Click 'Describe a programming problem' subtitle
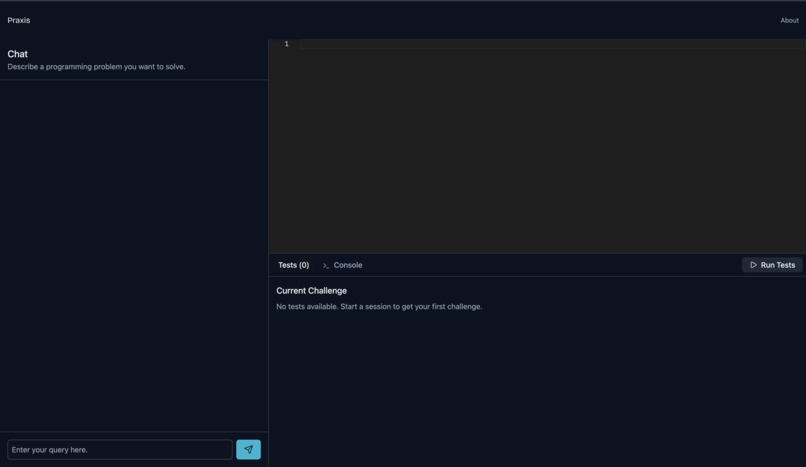The height and width of the screenshot is (467, 806). point(96,67)
